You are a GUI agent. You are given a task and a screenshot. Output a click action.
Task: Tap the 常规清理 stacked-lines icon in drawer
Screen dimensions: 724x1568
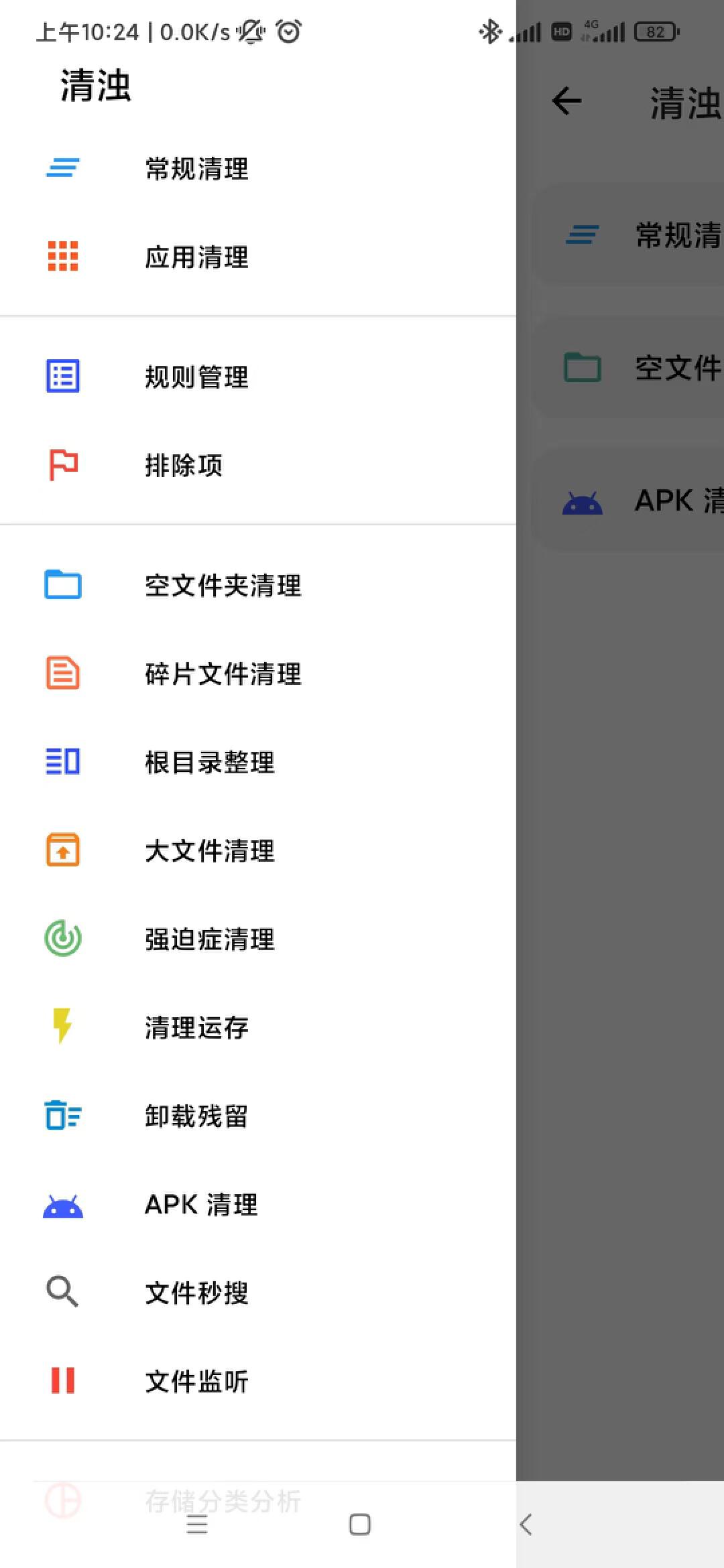point(63,168)
